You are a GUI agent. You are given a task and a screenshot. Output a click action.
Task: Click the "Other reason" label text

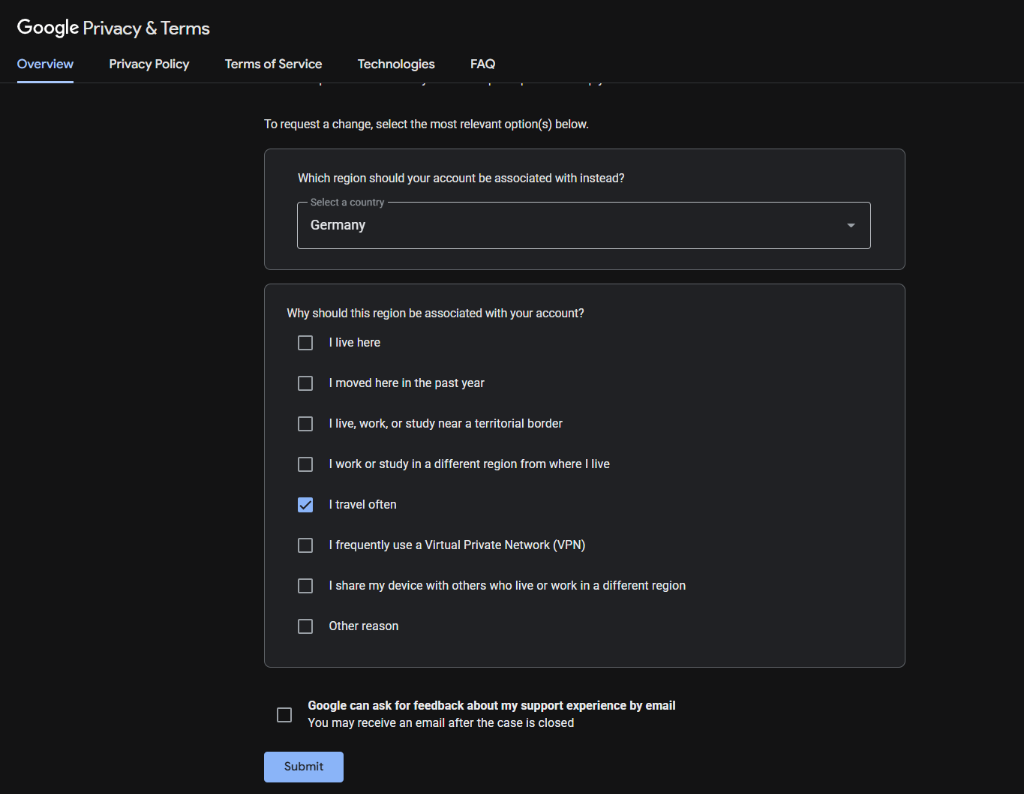[364, 626]
